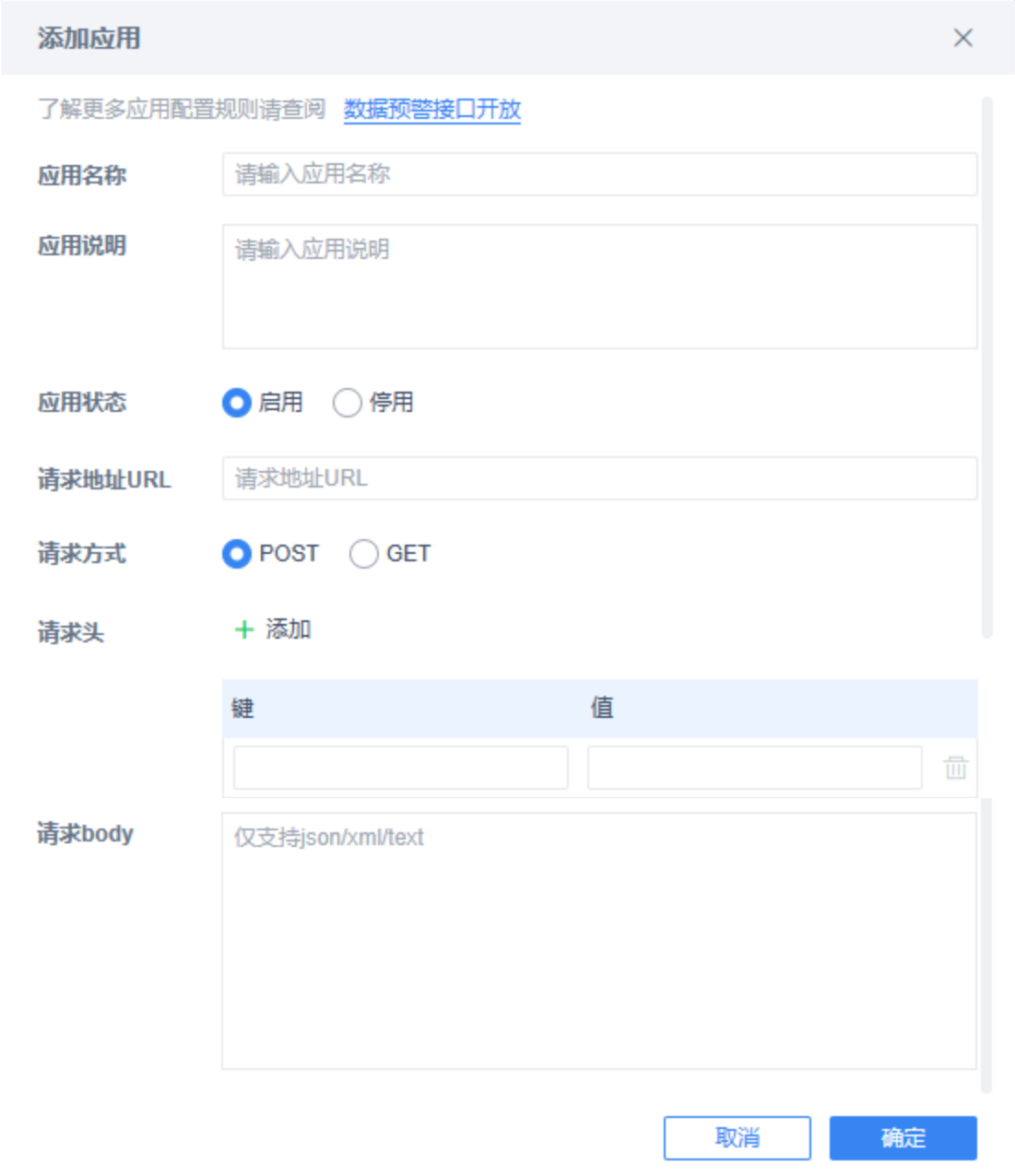Click the dialog's upper vertical scrollbar

[987, 368]
